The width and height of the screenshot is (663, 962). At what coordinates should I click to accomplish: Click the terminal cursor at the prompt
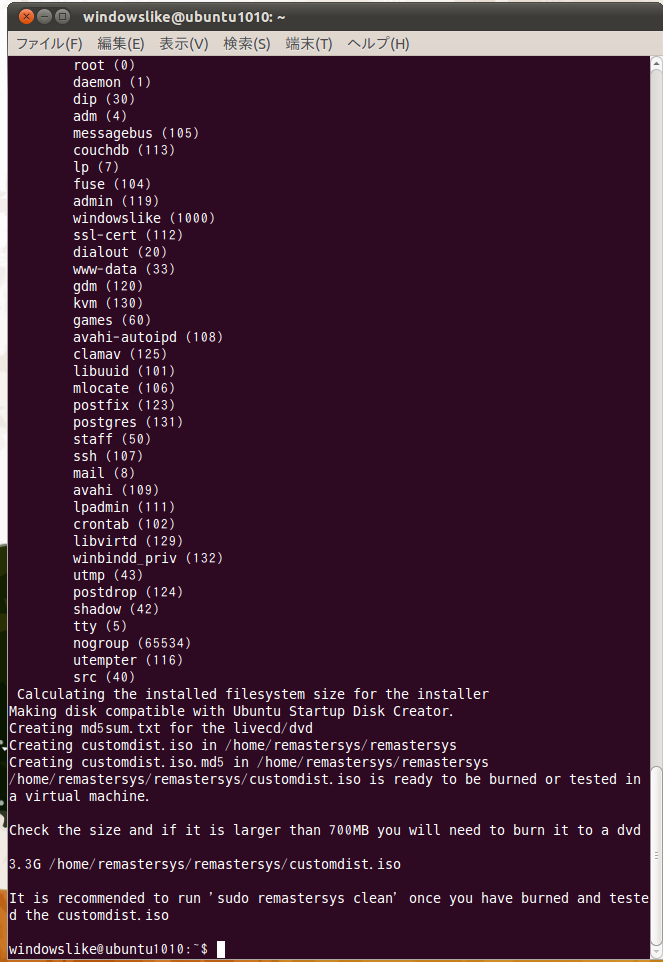(x=221, y=949)
